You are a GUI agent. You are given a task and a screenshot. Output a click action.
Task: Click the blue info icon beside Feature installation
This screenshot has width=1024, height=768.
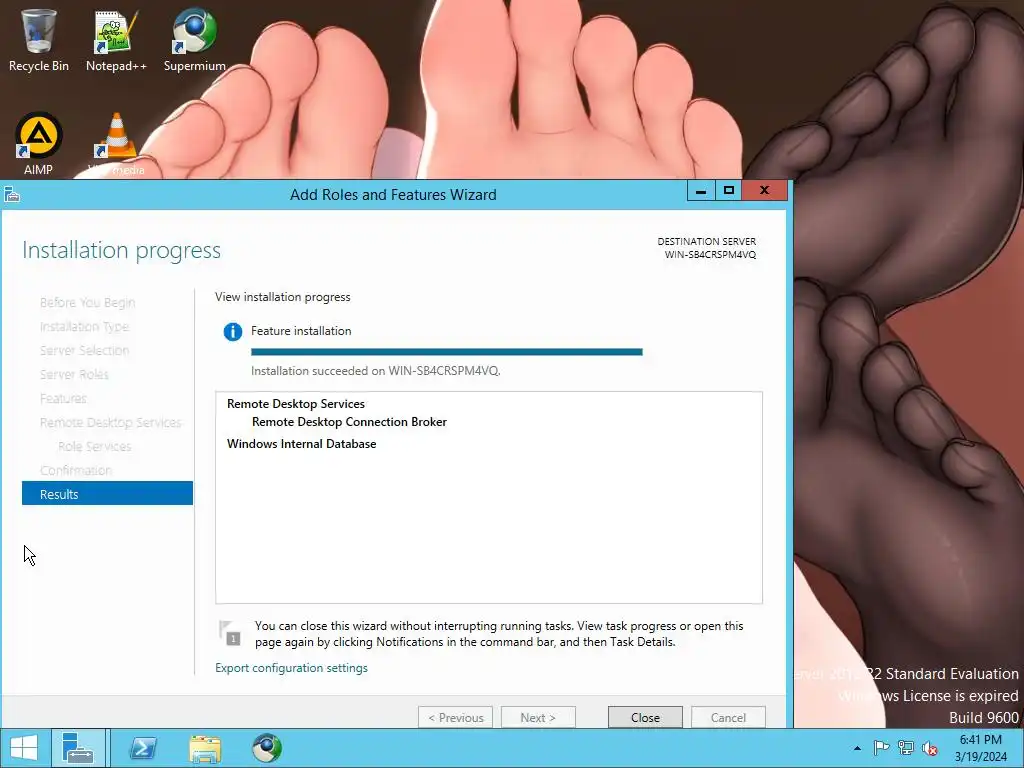tap(232, 332)
